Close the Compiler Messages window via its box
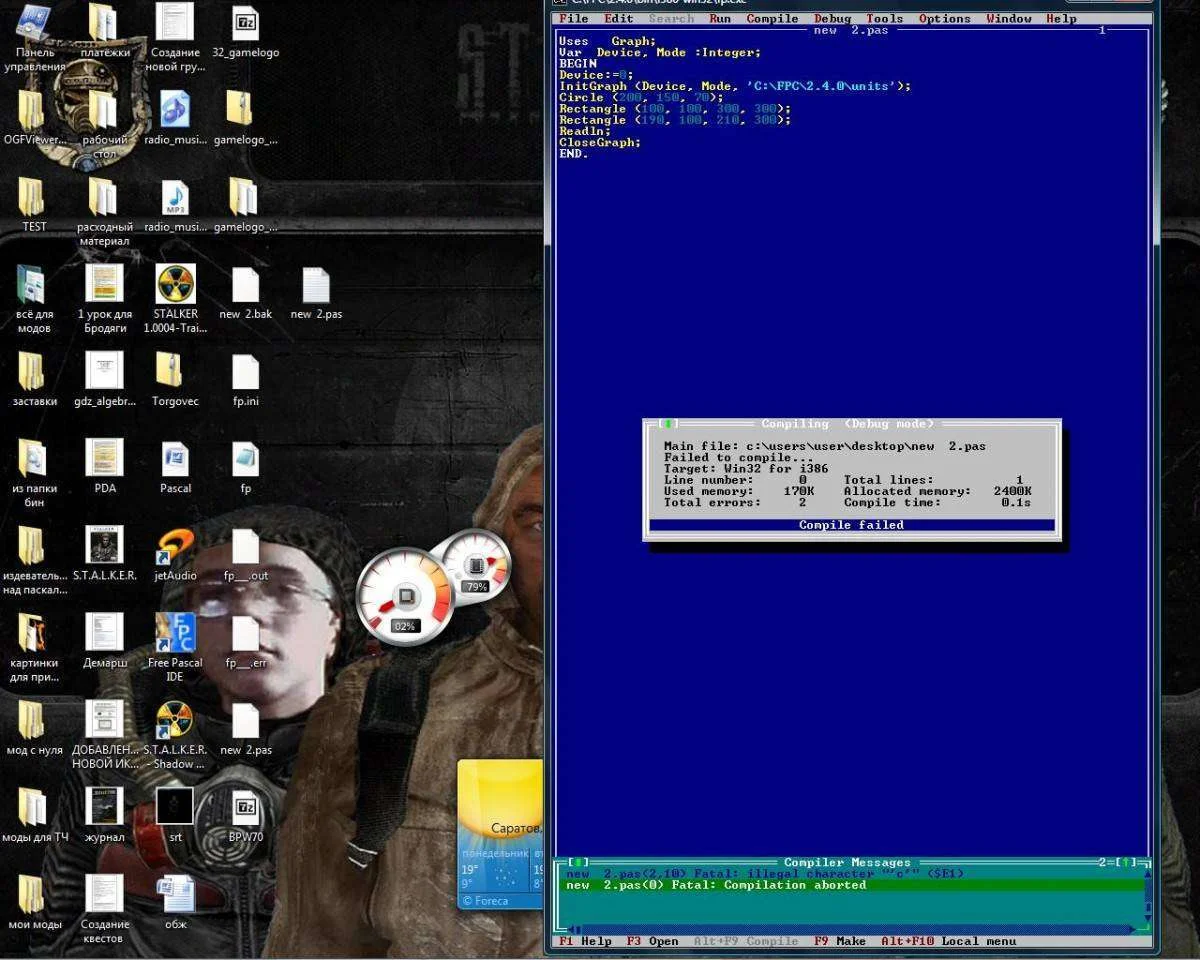Screen dimensions: 1200x960 pos(579,862)
